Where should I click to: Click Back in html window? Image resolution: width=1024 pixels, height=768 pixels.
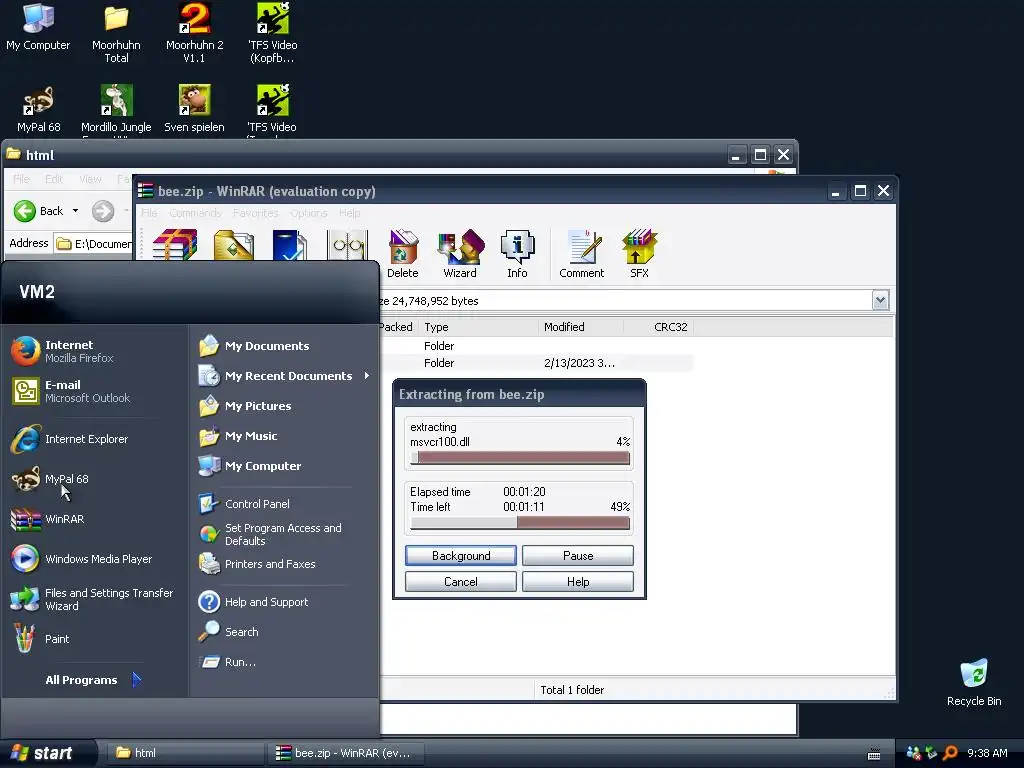[x=39, y=211]
